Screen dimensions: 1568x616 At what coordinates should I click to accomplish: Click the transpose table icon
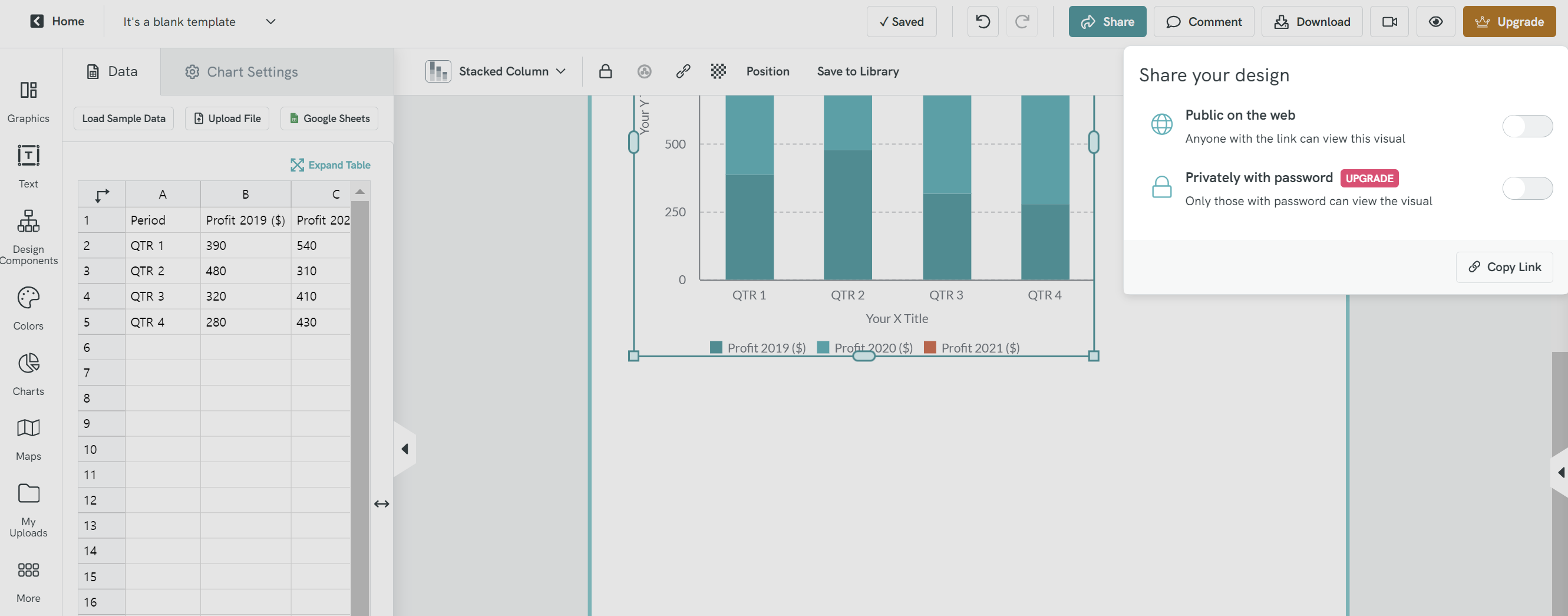pyautogui.click(x=102, y=194)
